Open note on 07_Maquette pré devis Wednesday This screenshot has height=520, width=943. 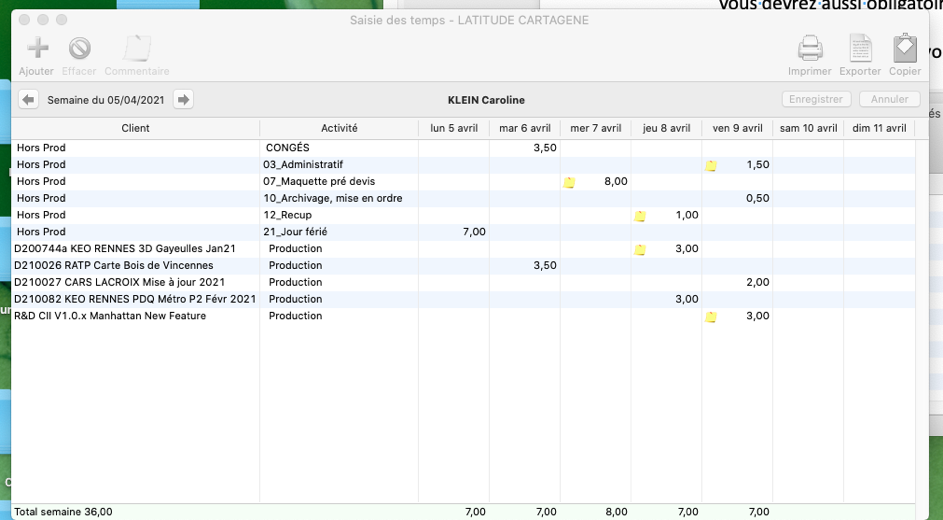[x=569, y=182]
